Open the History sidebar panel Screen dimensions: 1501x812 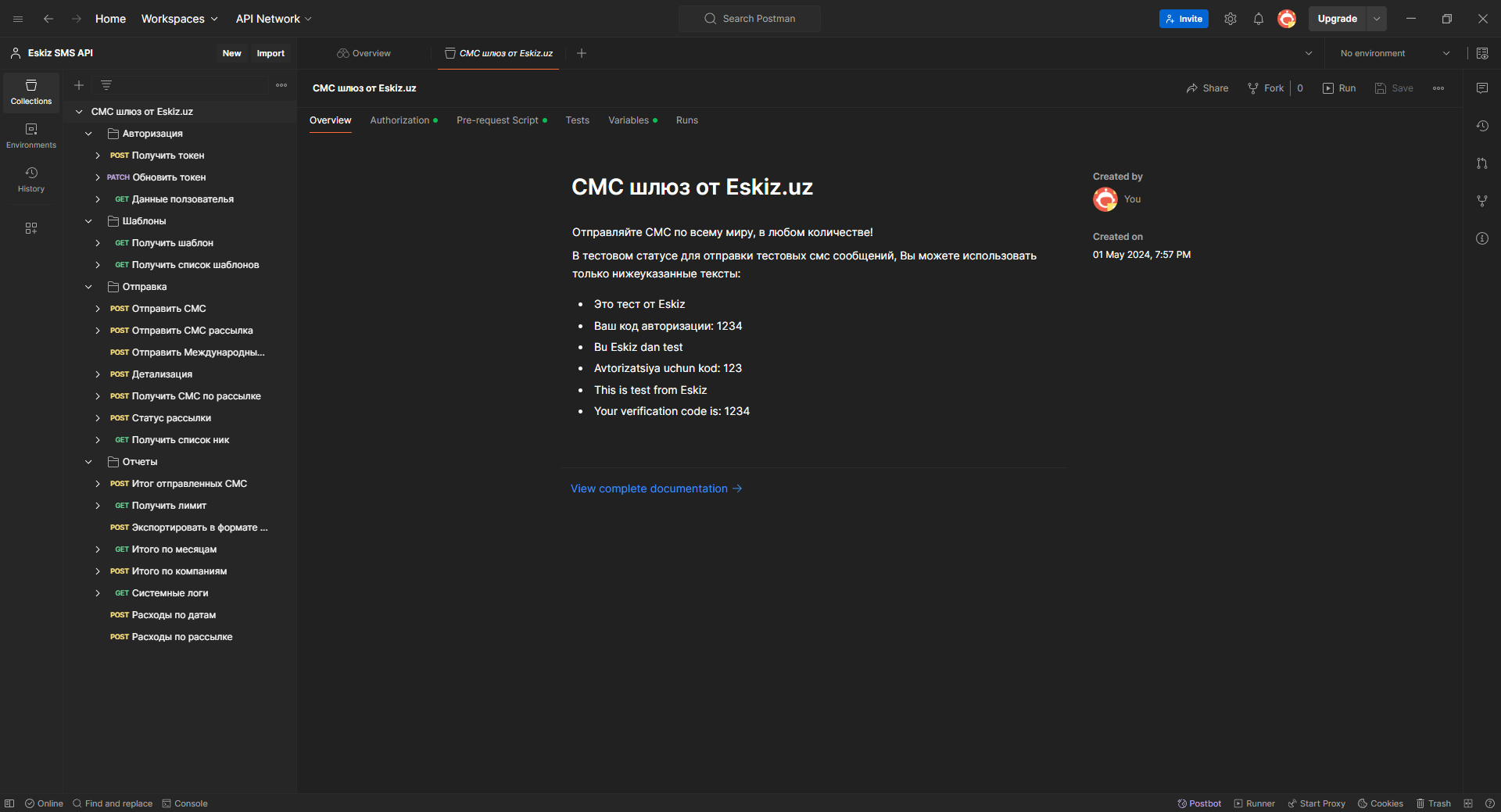pos(31,180)
